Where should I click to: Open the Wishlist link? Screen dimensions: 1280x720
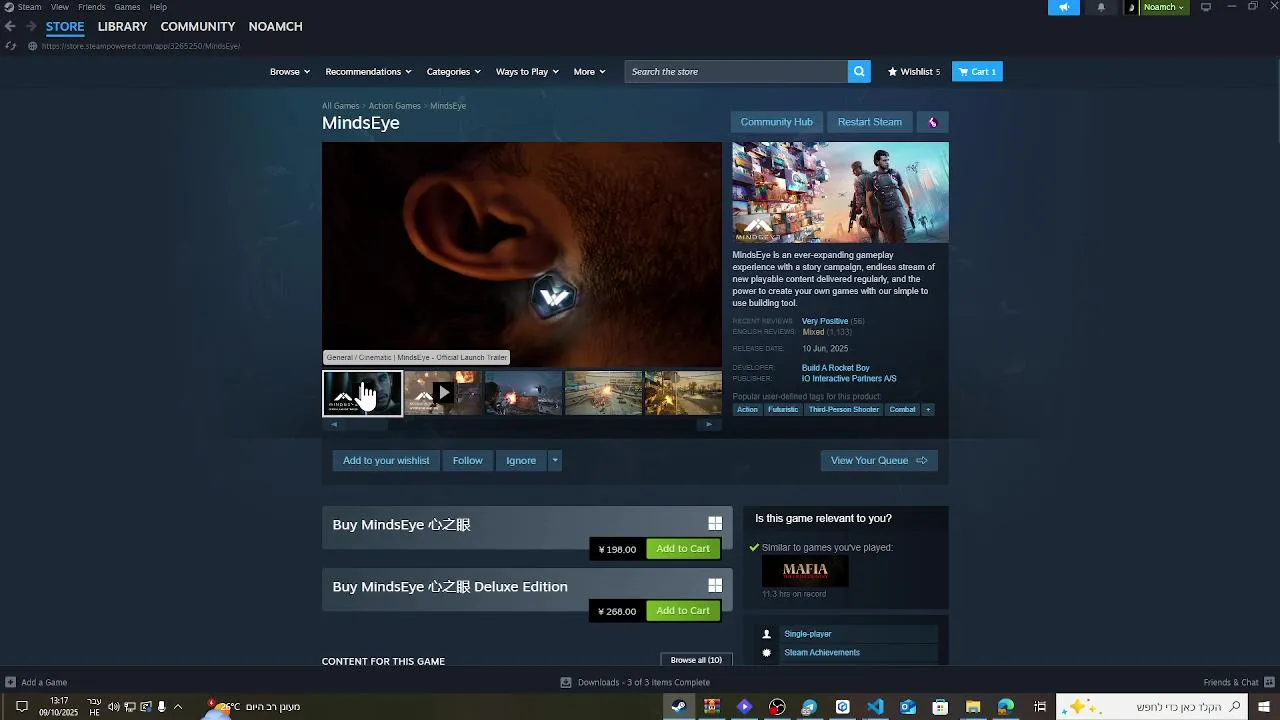[914, 72]
